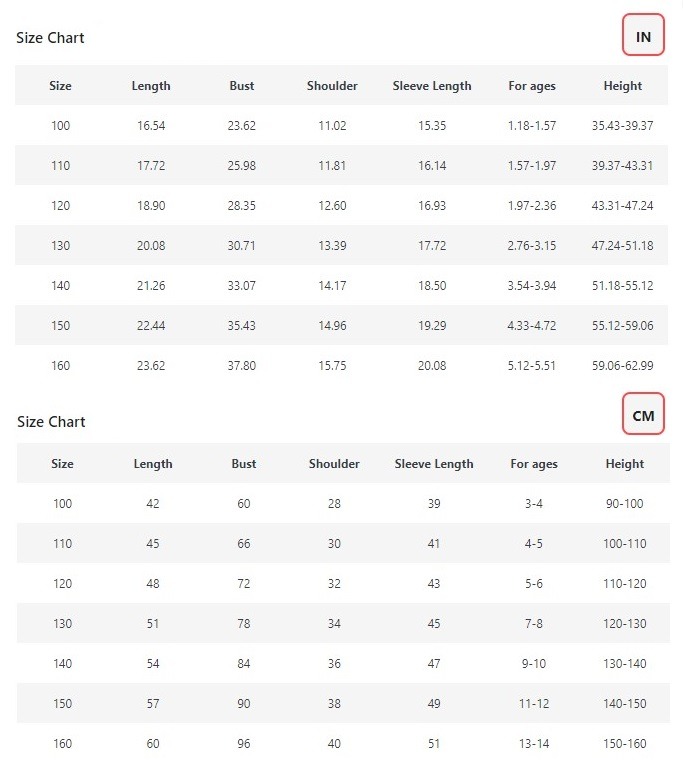
Task: Click the 11.02 shoulder value
Action: coord(332,126)
